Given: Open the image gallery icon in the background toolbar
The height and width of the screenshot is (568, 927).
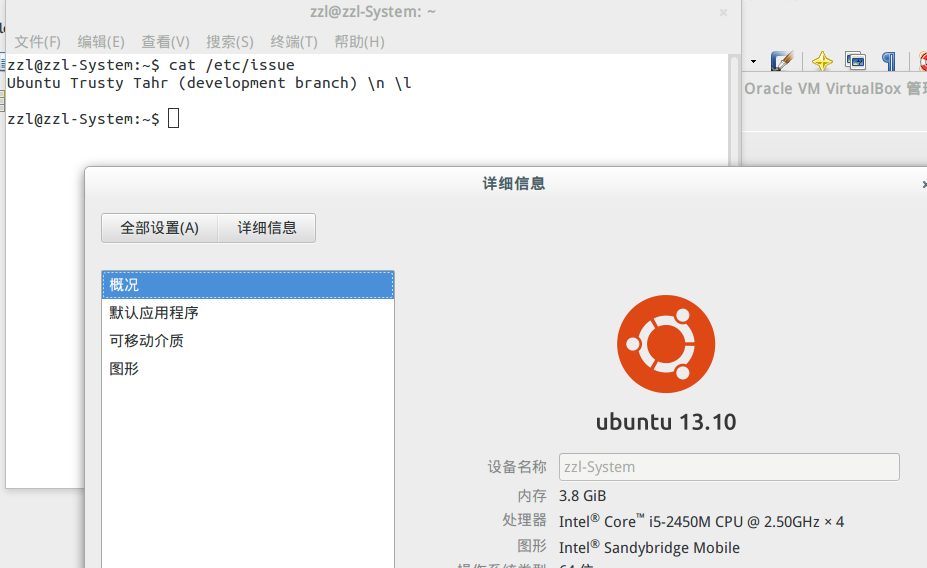Looking at the screenshot, I should click(x=855, y=61).
